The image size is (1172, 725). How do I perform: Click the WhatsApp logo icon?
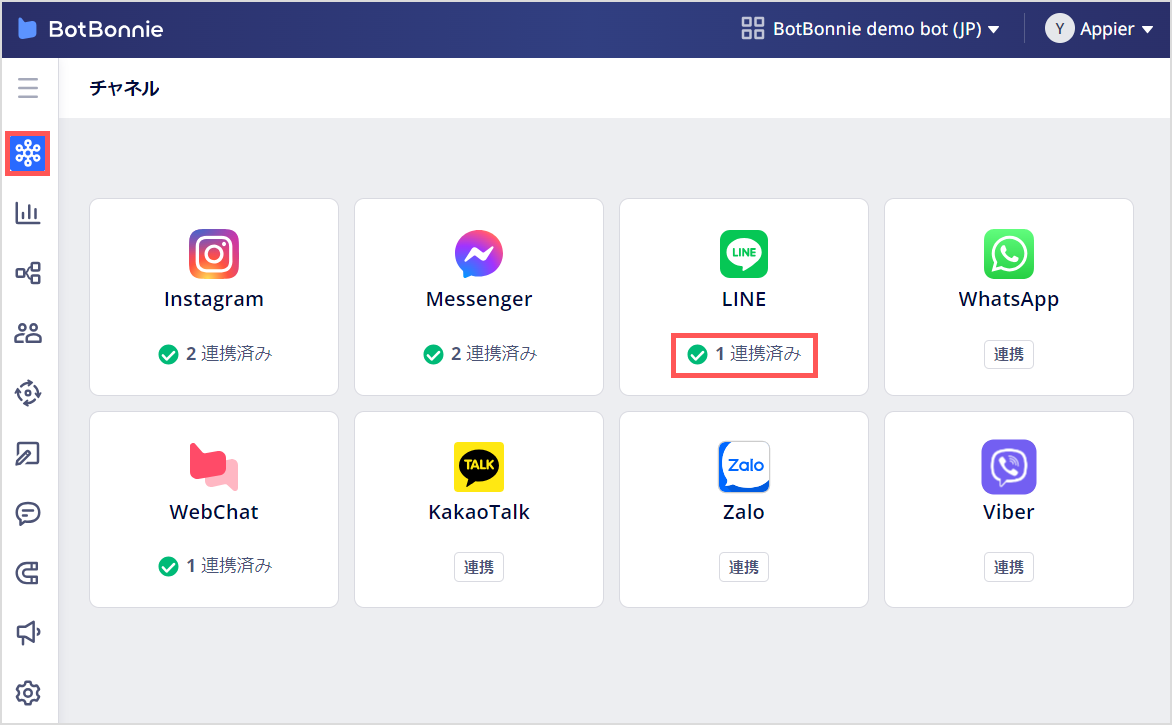point(1009,253)
